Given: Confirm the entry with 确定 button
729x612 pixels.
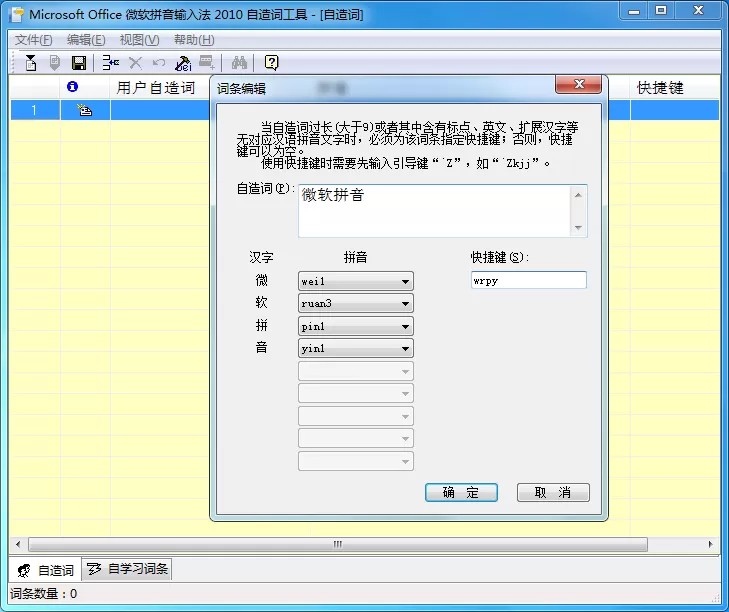Looking at the screenshot, I should click(x=461, y=492).
